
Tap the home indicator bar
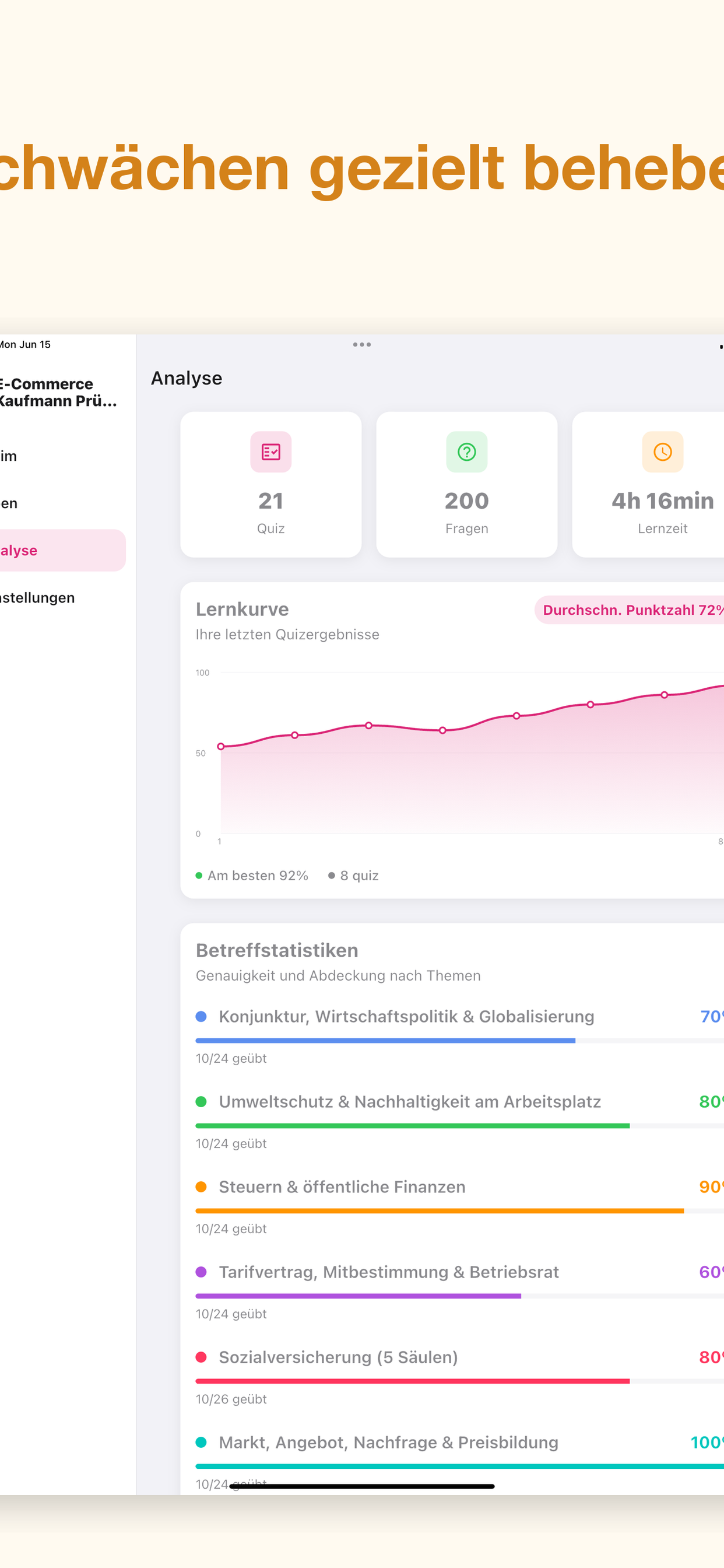click(362, 1486)
